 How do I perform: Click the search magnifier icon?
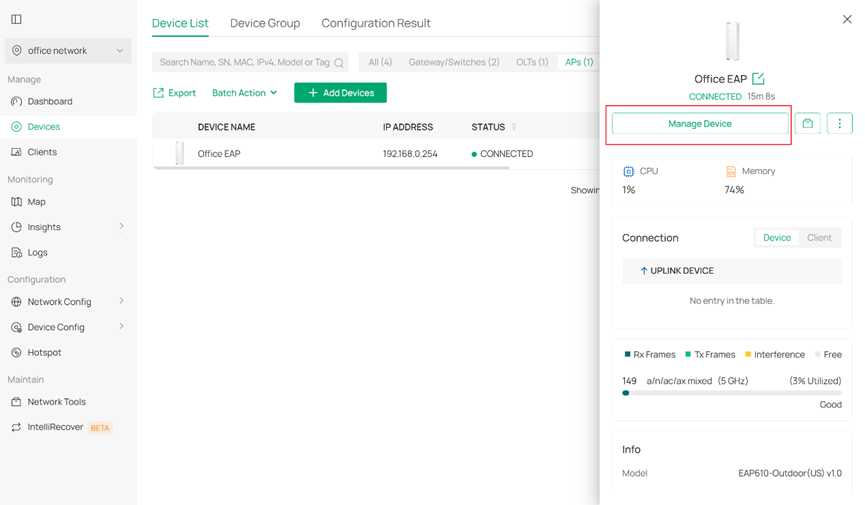click(339, 63)
